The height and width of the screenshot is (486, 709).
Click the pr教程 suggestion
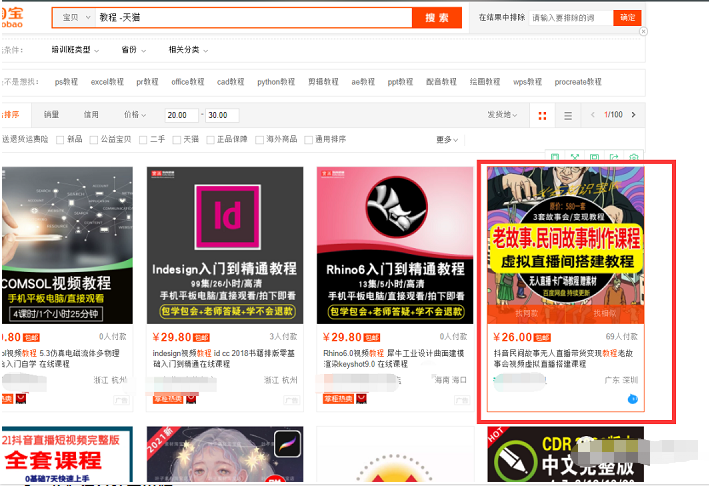(147, 82)
